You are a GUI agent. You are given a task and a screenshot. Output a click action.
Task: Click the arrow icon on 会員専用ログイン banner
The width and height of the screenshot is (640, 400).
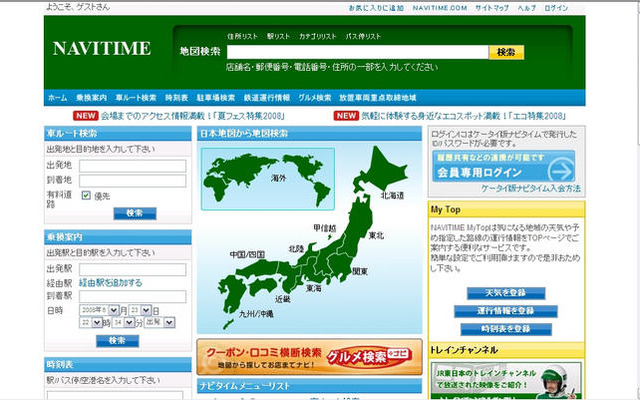(x=561, y=171)
